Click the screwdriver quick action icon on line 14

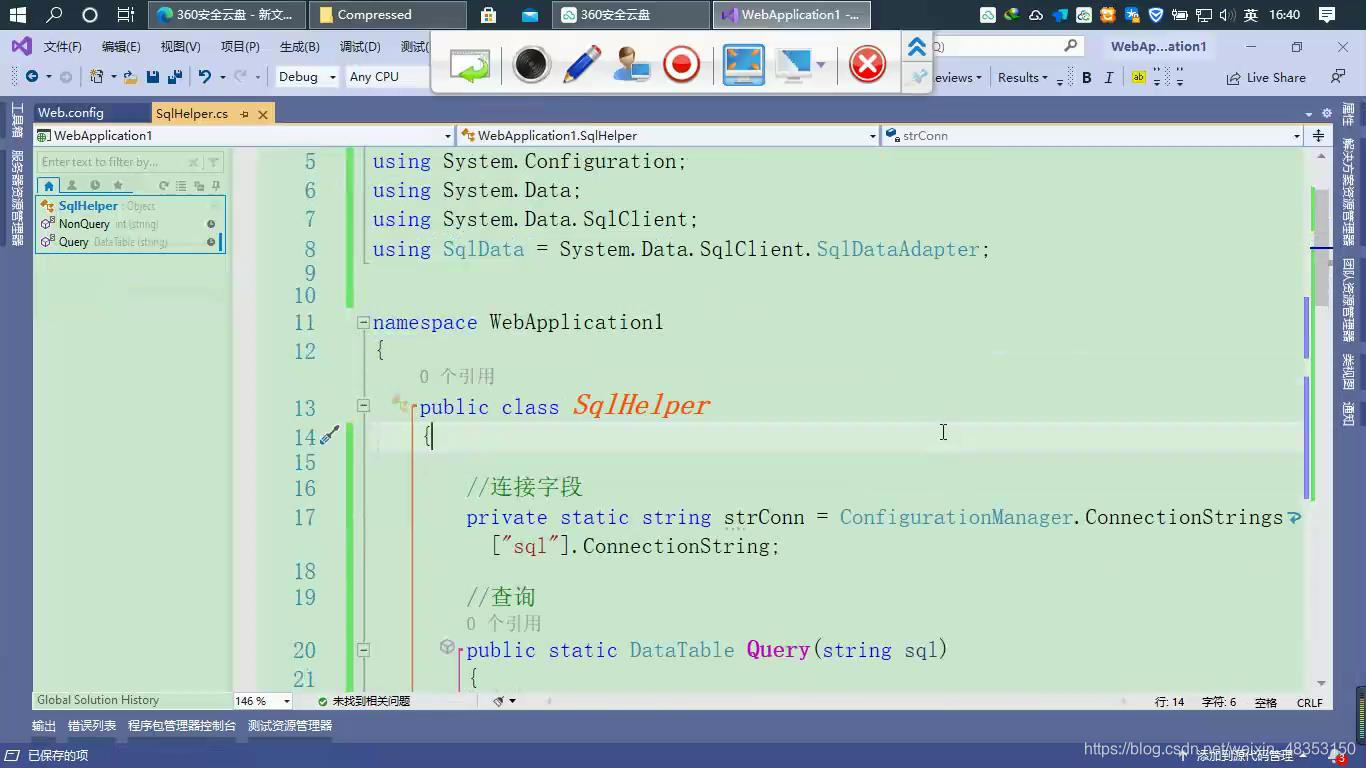[330, 435]
